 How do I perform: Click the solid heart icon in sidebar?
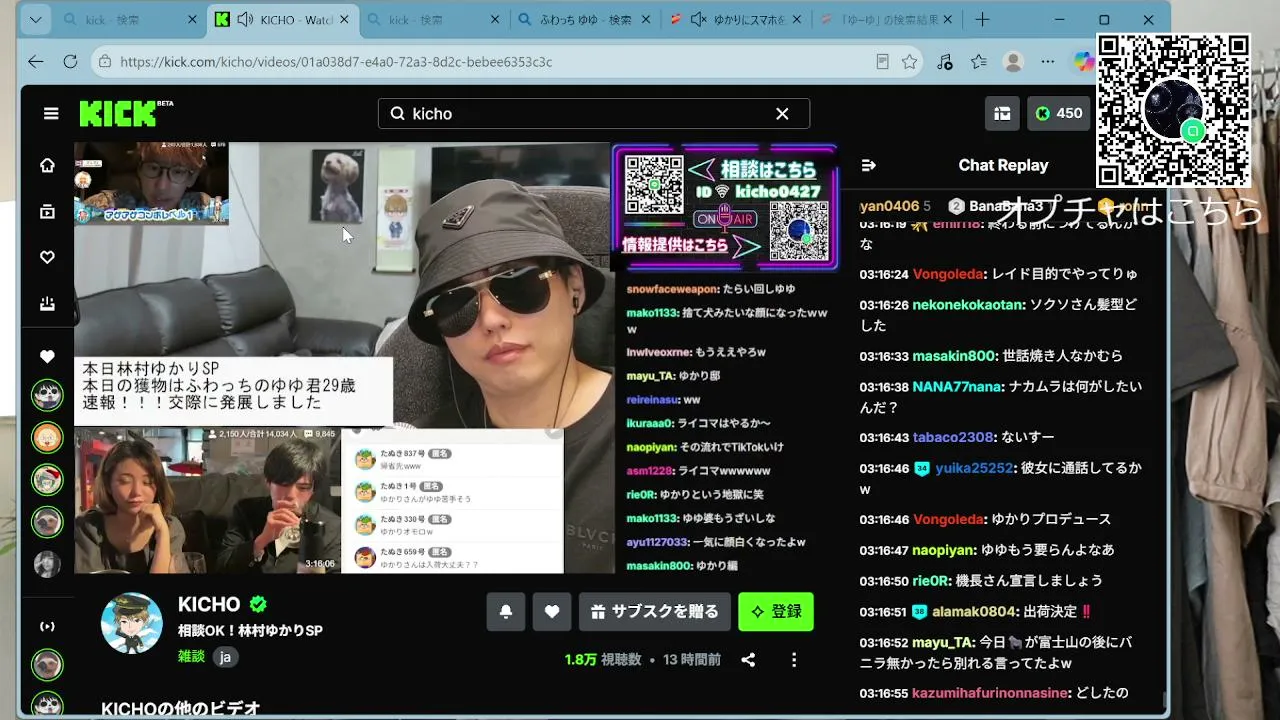tap(47, 356)
